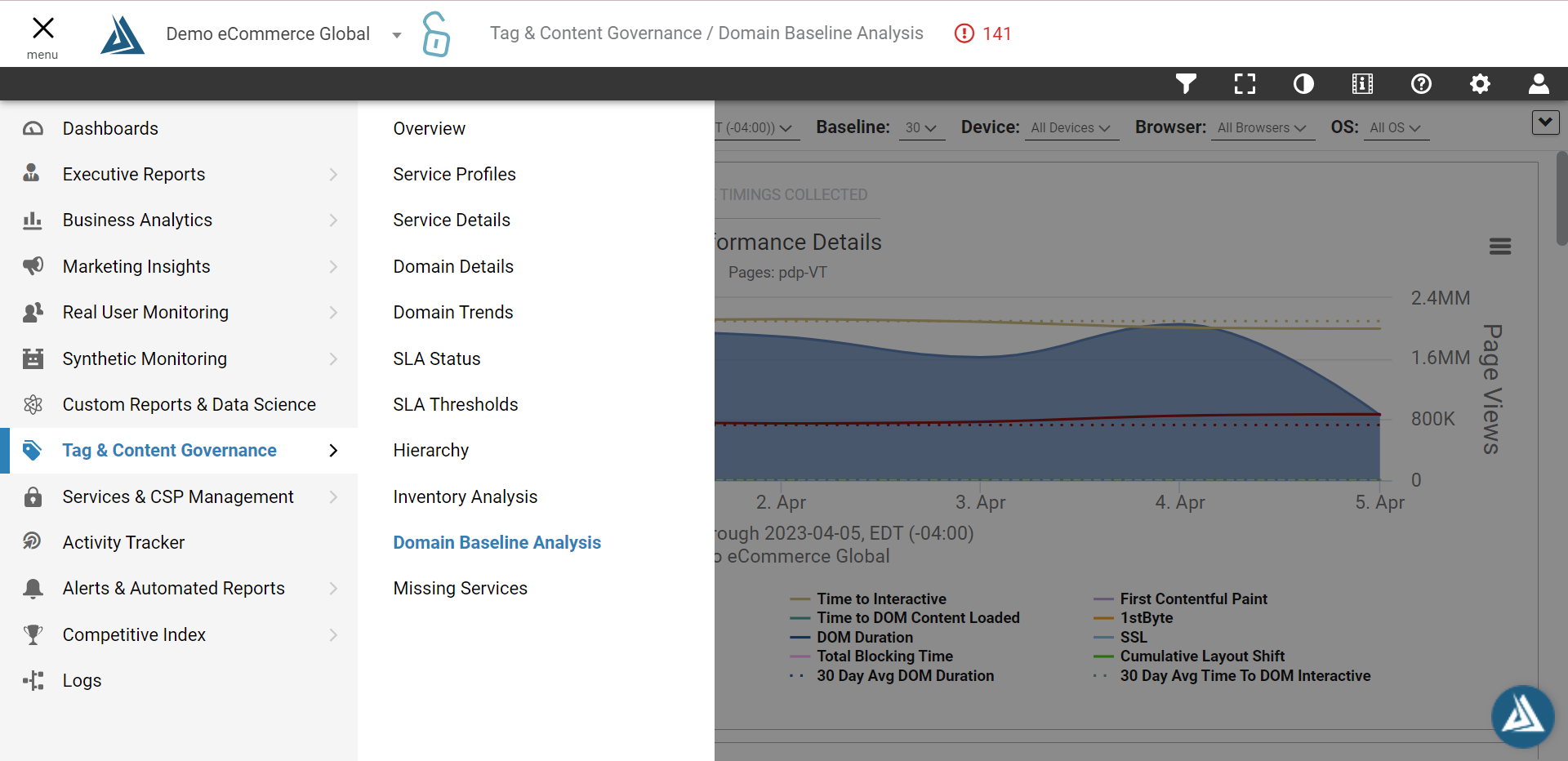The width and height of the screenshot is (1568, 761).
Task: Toggle First Contentful Paint legend series
Action: click(1181, 599)
